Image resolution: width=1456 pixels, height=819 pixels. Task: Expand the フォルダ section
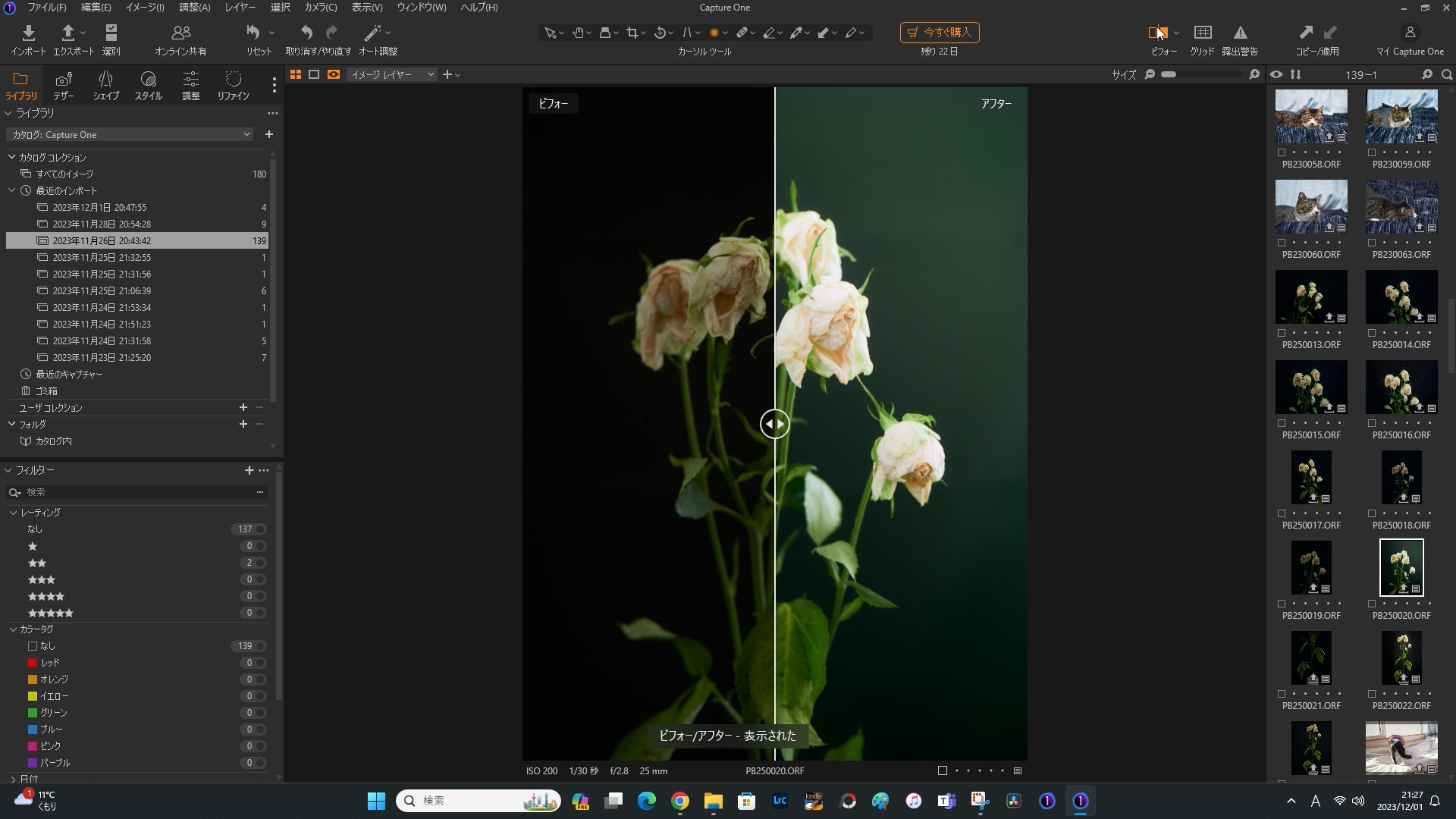coord(11,424)
